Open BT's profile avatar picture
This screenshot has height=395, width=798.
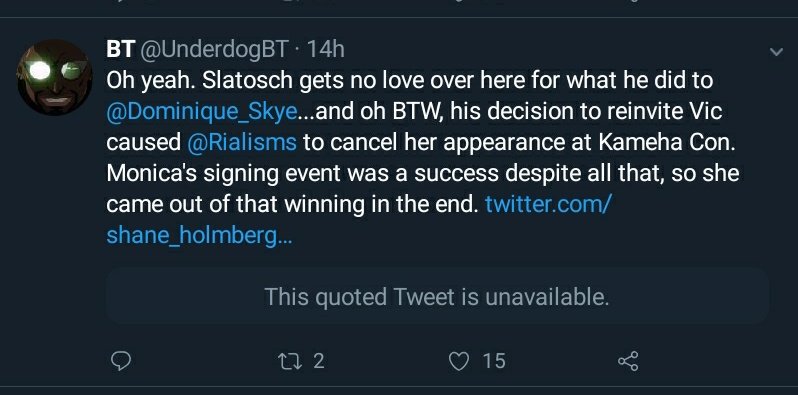54,77
